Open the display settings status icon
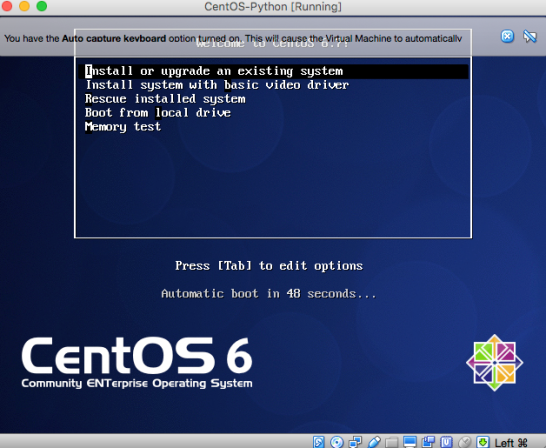The width and height of the screenshot is (546, 448). click(410, 442)
